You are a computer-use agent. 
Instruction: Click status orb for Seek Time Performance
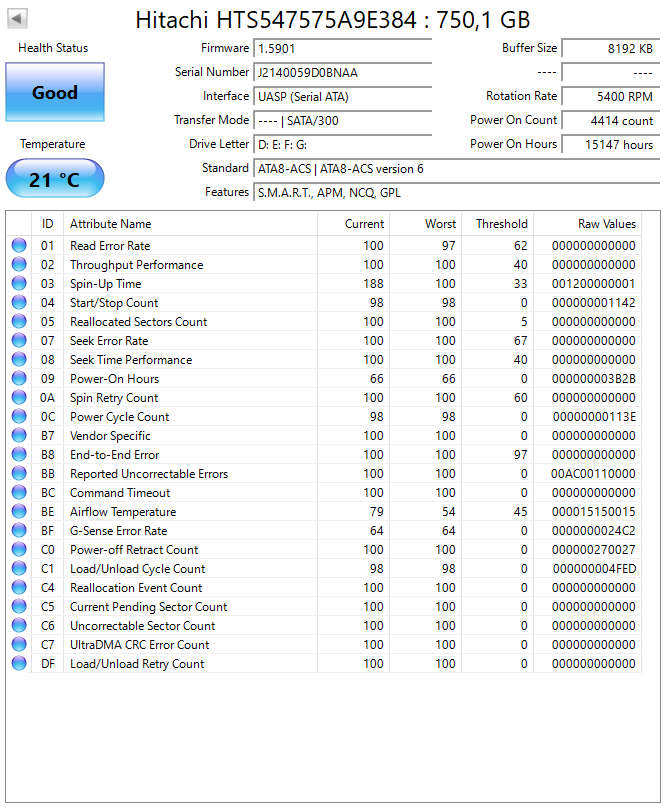point(19,359)
